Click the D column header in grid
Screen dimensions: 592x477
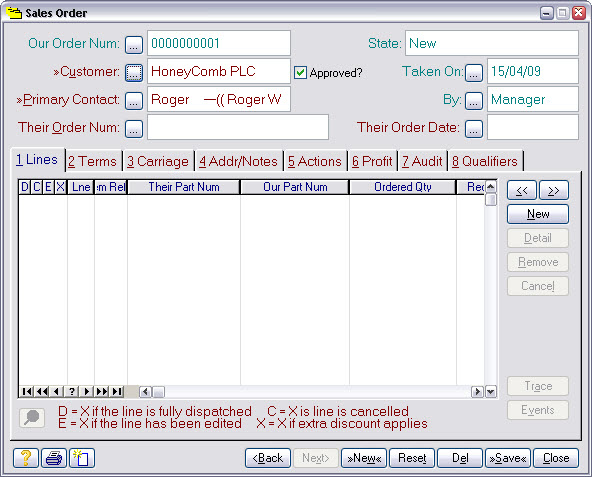pyautogui.click(x=25, y=187)
